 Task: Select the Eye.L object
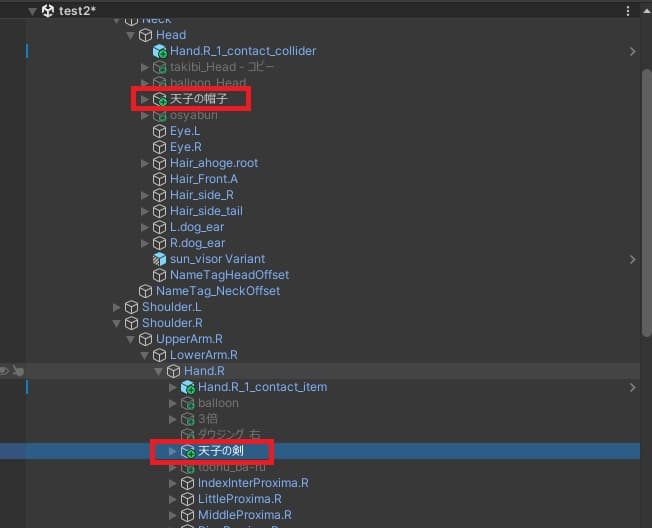coord(185,131)
